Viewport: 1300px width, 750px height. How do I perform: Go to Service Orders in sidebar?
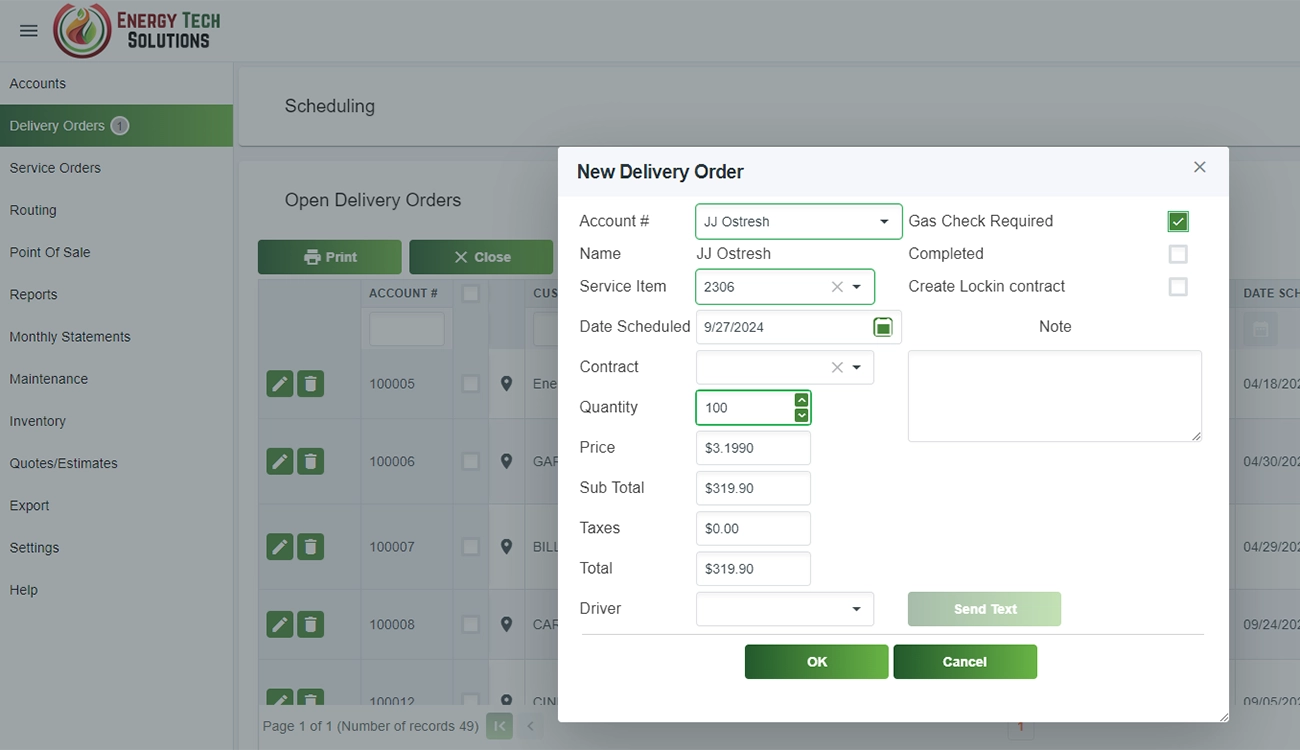55,168
